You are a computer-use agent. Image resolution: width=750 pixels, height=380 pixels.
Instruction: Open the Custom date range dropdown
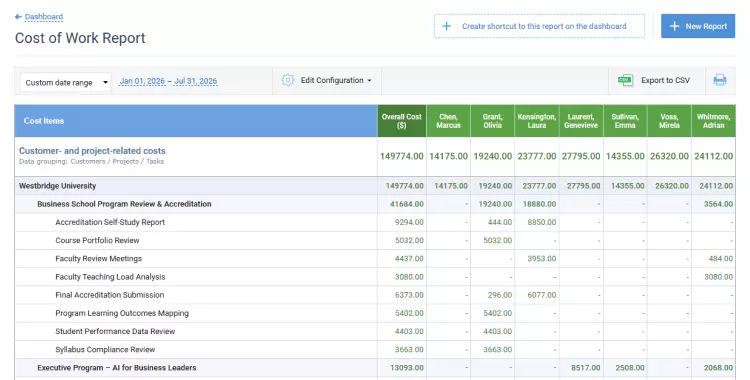coord(66,82)
